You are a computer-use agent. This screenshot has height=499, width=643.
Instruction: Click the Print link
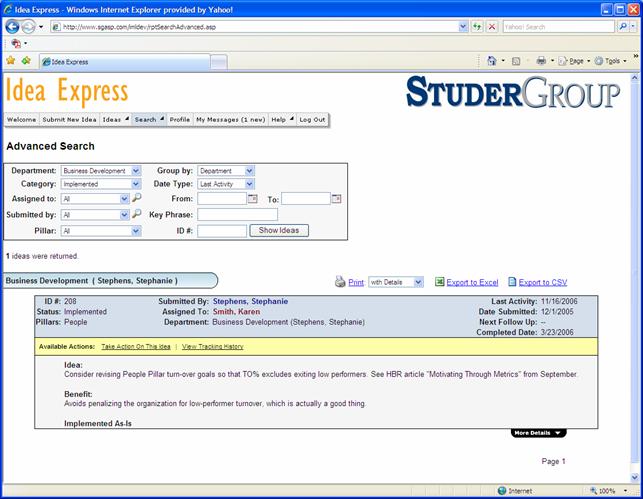pyautogui.click(x=356, y=282)
